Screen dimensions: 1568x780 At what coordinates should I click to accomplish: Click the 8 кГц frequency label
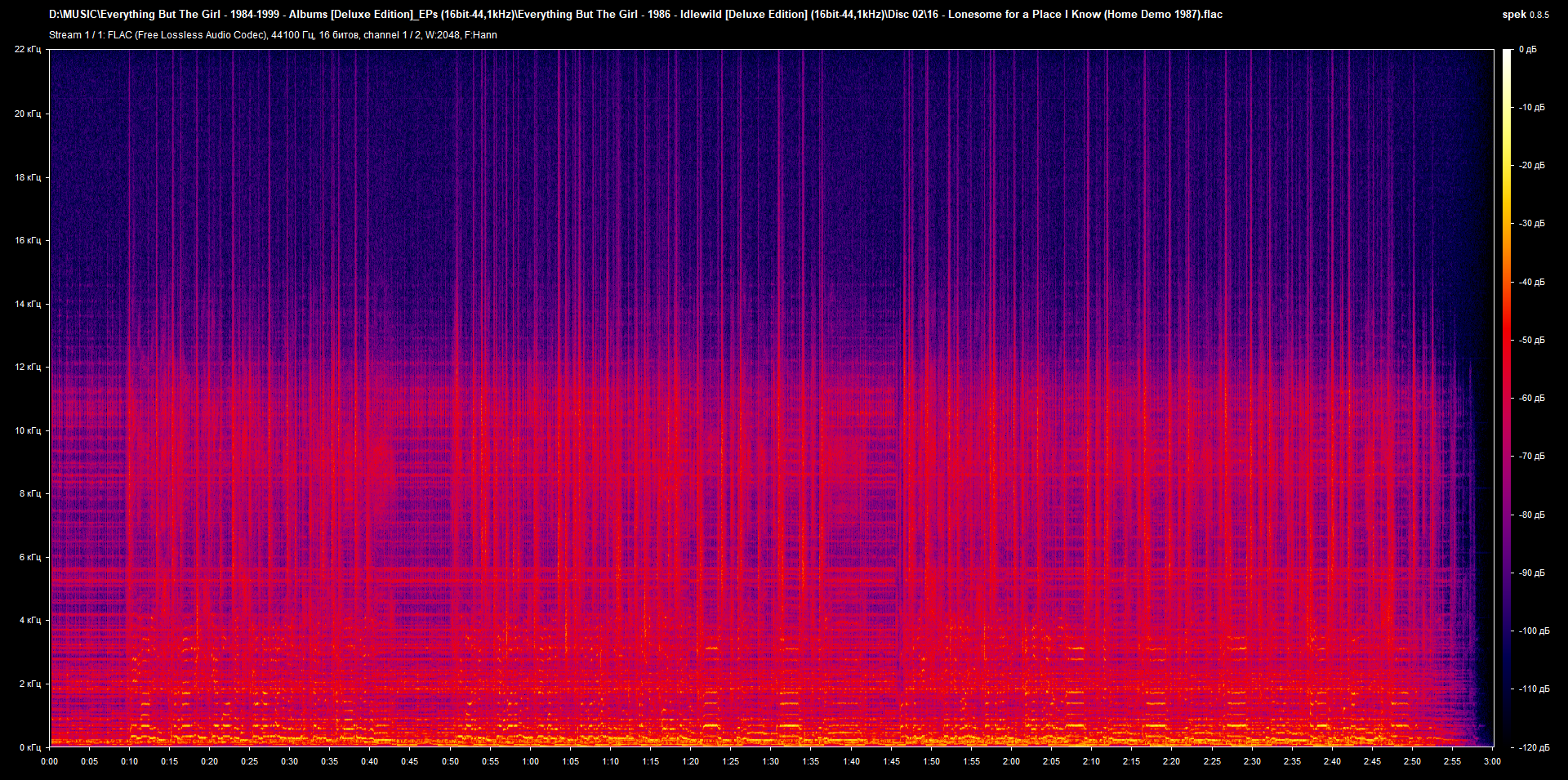(x=30, y=493)
